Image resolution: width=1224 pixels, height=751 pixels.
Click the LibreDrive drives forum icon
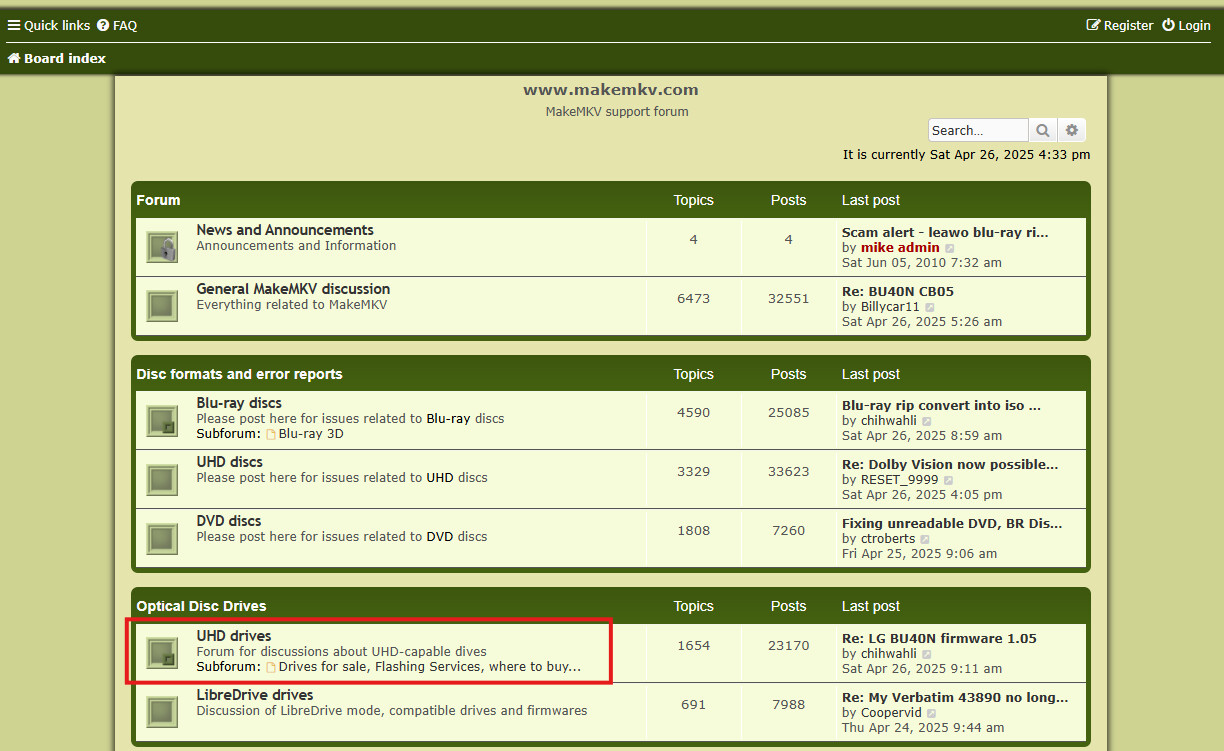tap(162, 712)
